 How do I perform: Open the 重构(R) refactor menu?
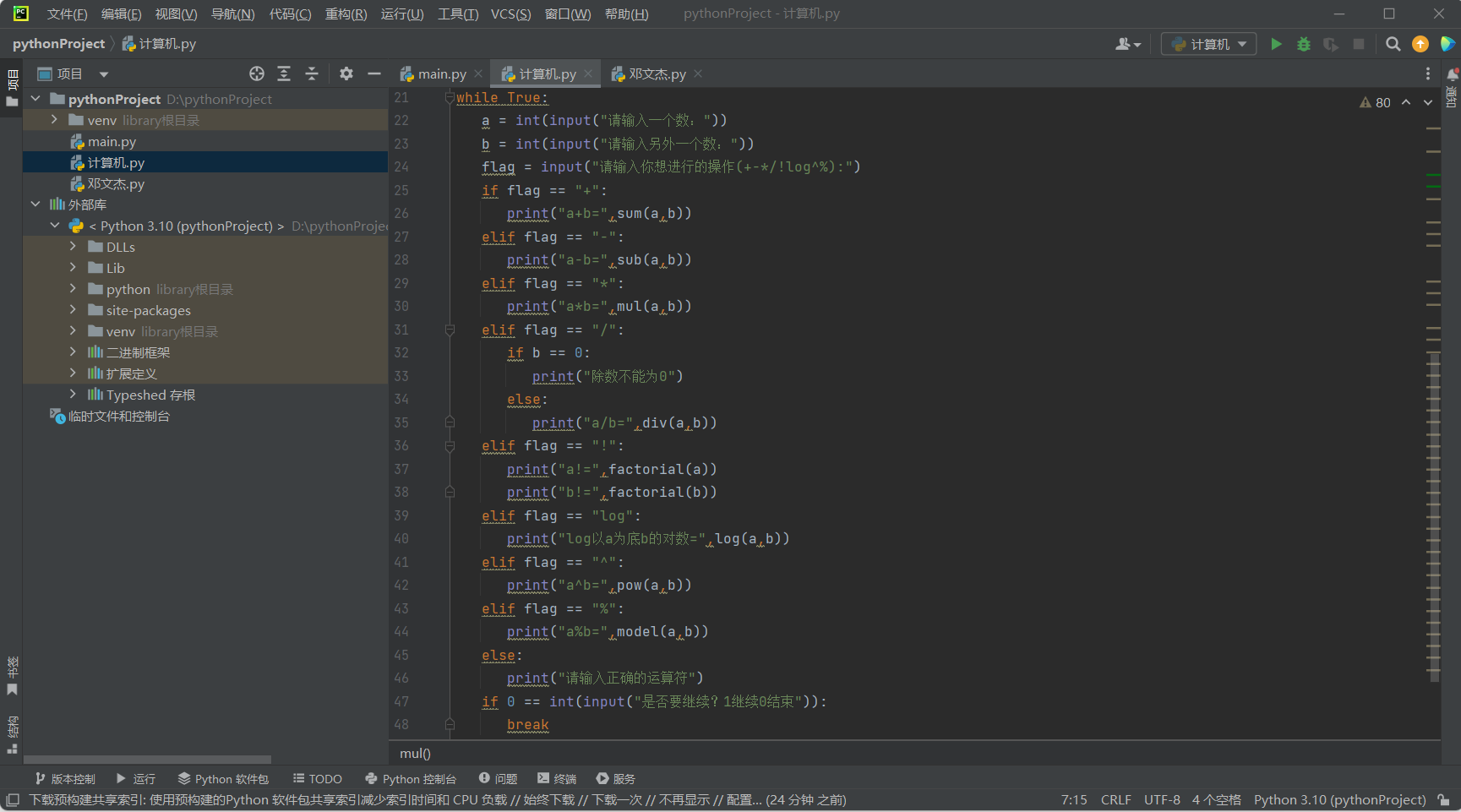(x=346, y=14)
